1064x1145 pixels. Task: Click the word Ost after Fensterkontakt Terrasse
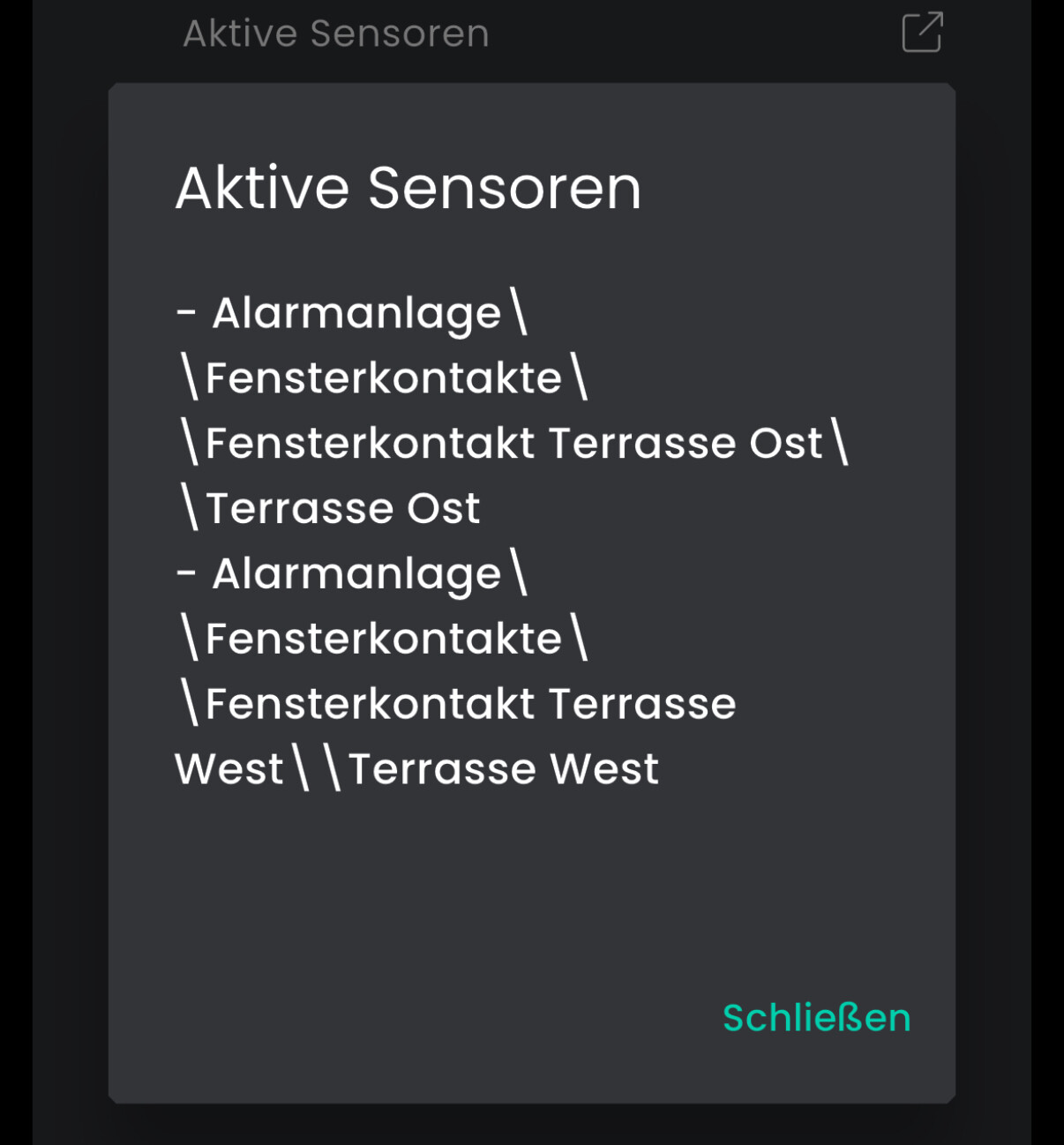pos(785,443)
